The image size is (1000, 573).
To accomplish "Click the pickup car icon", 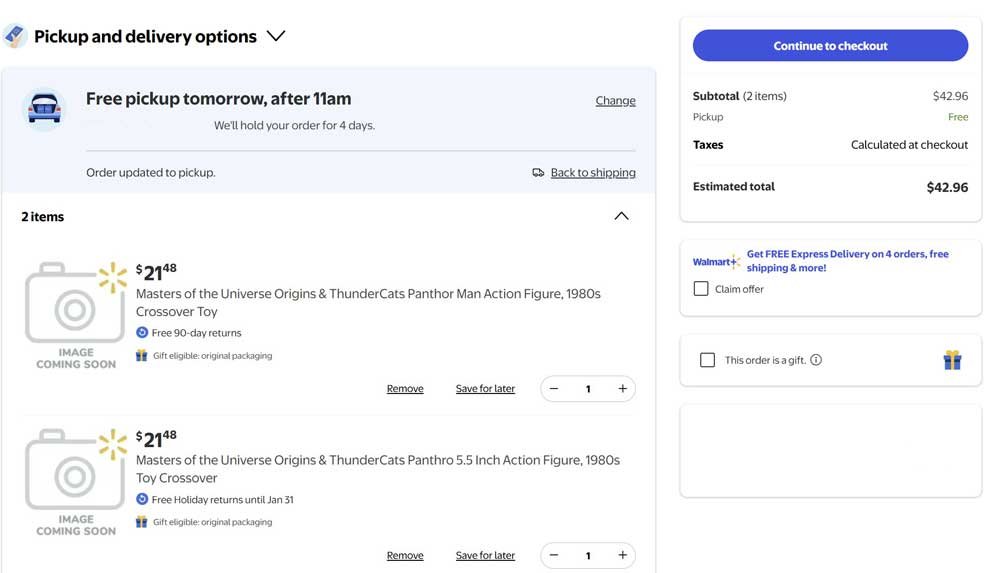I will pyautogui.click(x=44, y=109).
